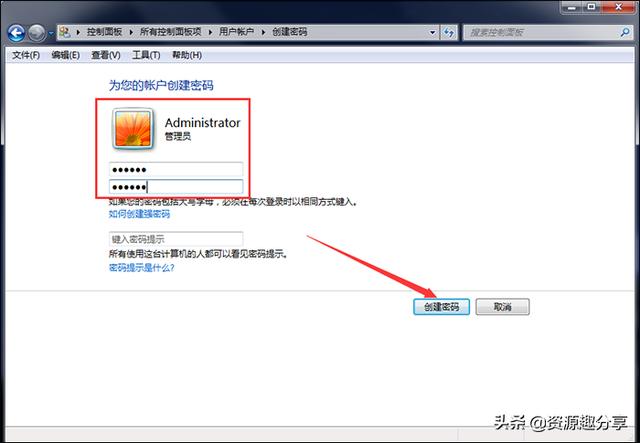Click the 取消 button

502,307
